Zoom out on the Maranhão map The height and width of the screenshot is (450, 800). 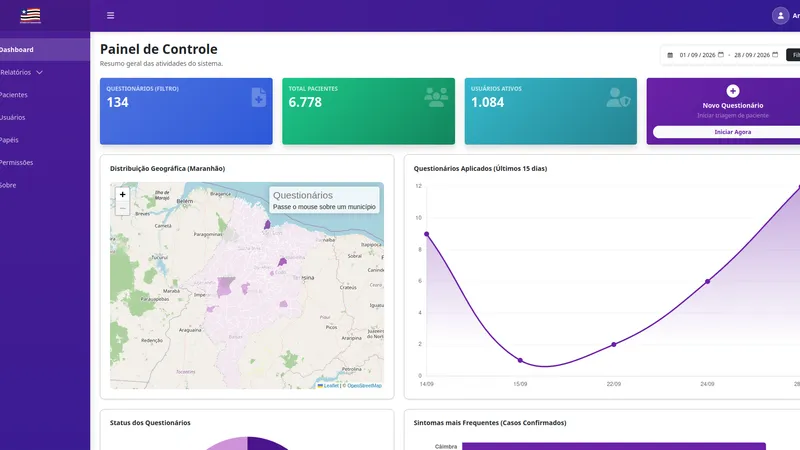(x=122, y=208)
